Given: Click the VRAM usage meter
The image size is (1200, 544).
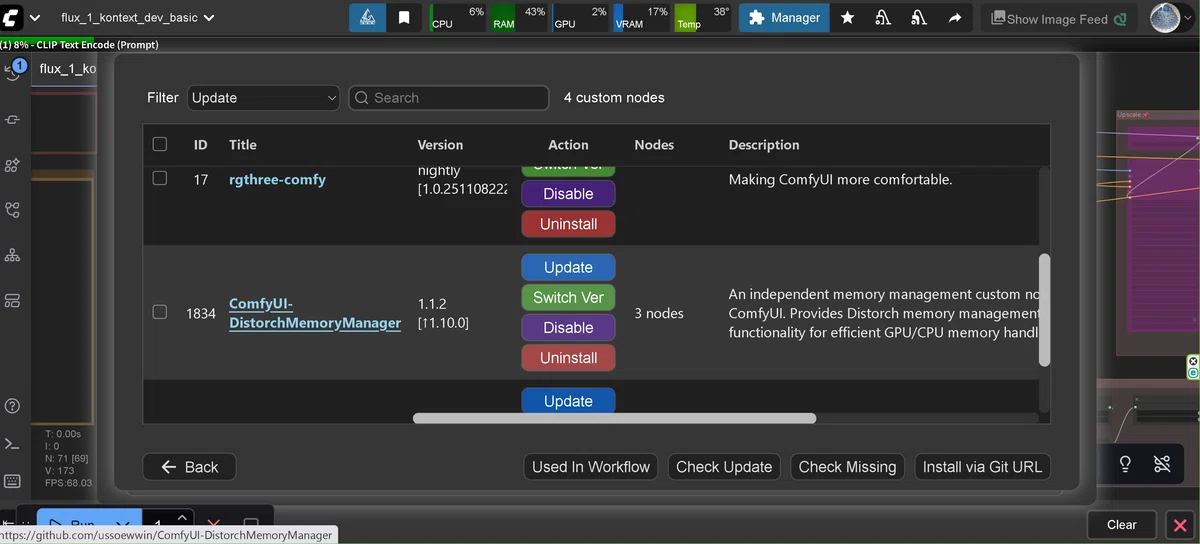Looking at the screenshot, I should pyautogui.click(x=642, y=18).
